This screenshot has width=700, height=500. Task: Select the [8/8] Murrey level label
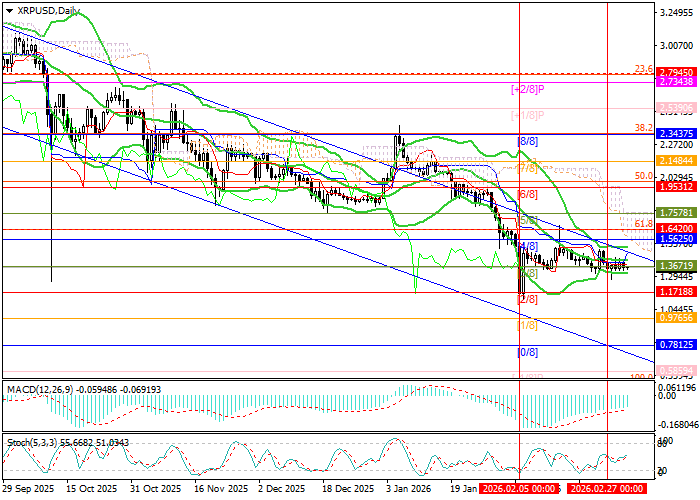[x=527, y=142]
